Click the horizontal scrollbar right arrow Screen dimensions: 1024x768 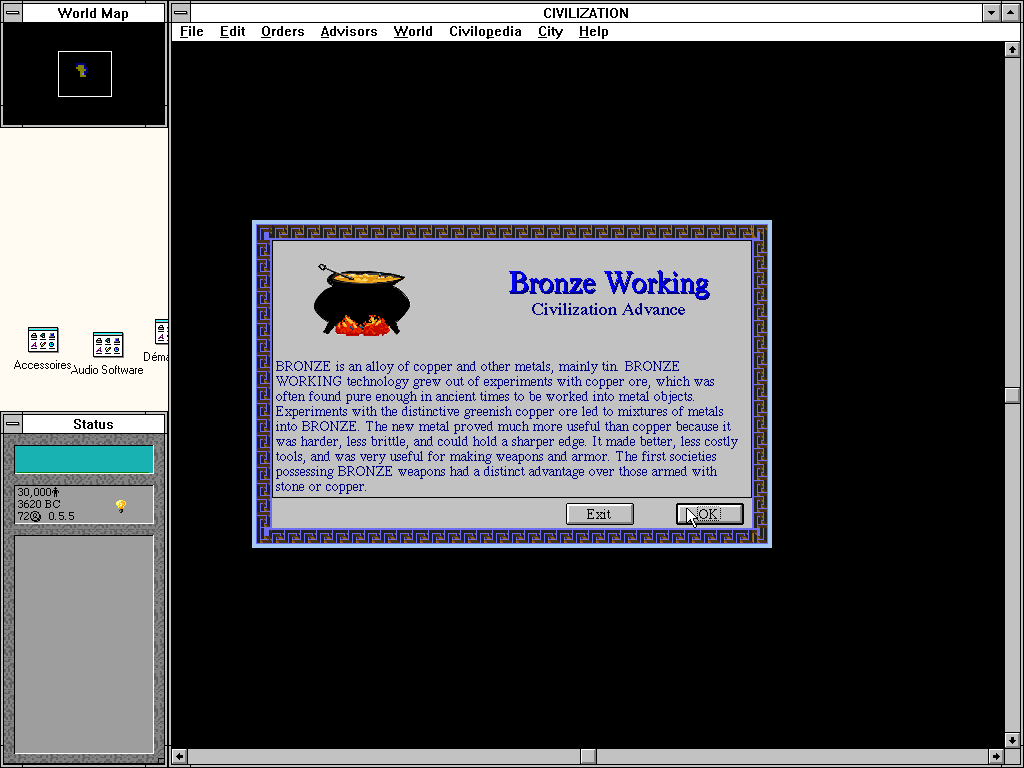[x=996, y=756]
